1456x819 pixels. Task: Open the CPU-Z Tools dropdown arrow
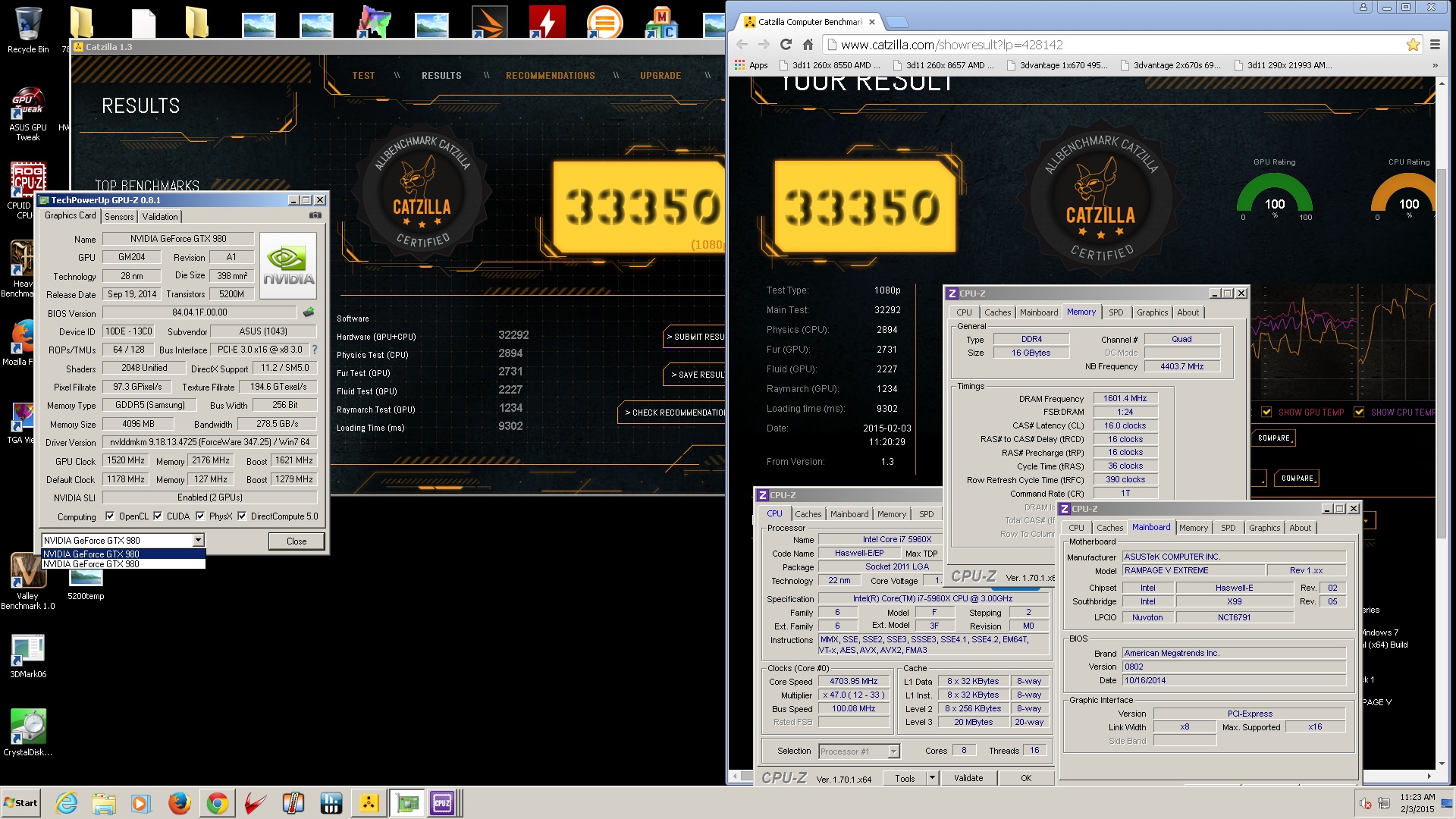tap(932, 778)
